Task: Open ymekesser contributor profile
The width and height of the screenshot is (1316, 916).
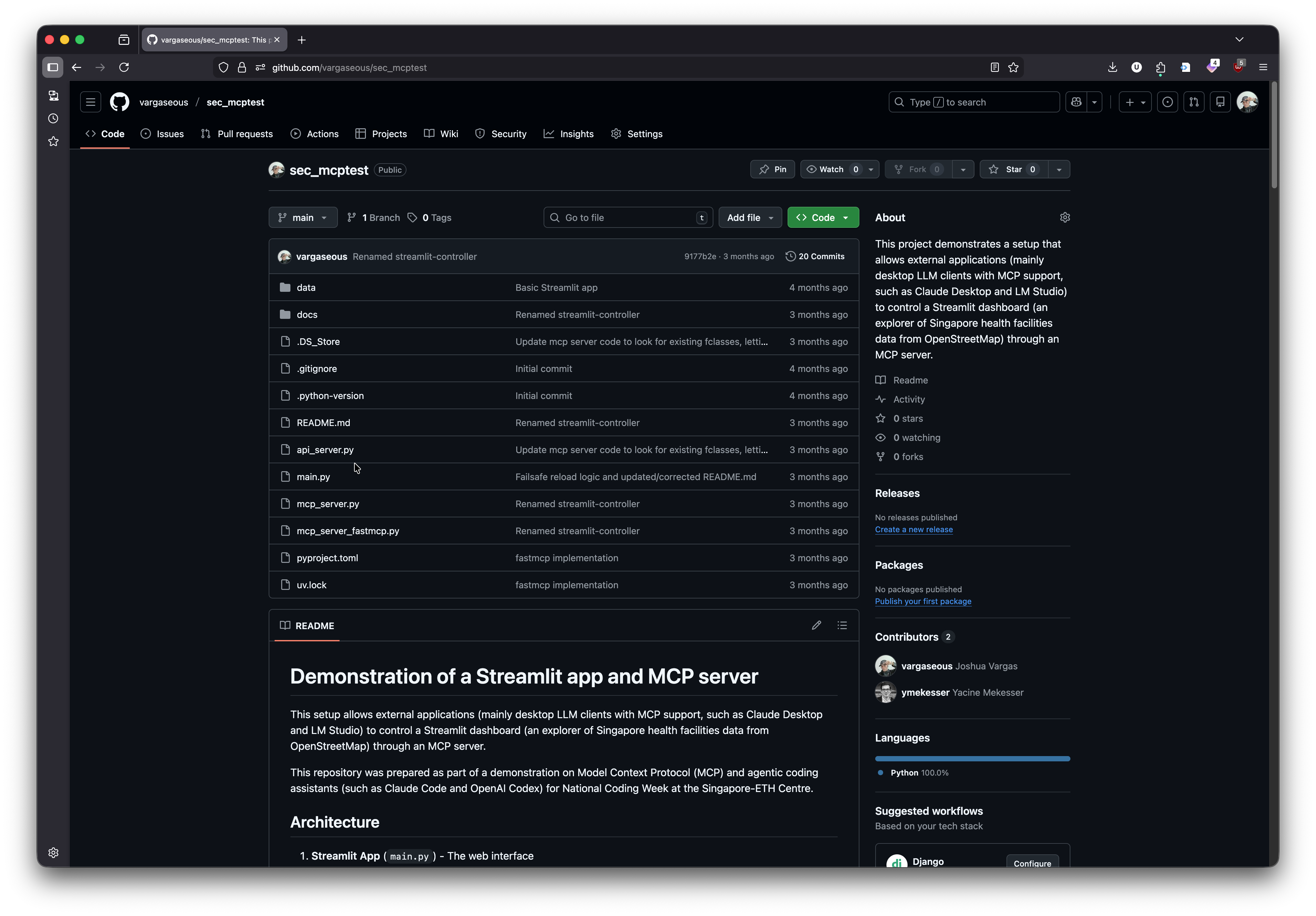Action: (925, 692)
